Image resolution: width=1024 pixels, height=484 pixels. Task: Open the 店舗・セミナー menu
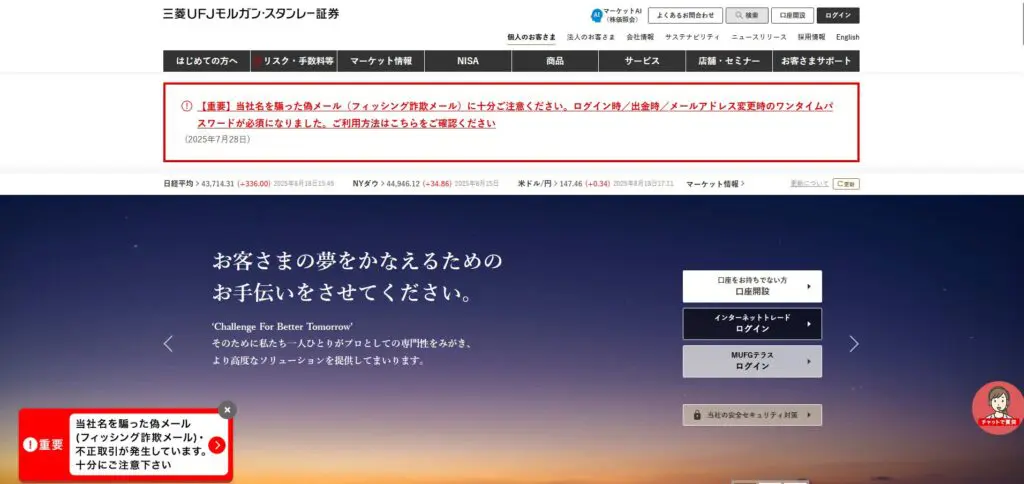point(729,61)
